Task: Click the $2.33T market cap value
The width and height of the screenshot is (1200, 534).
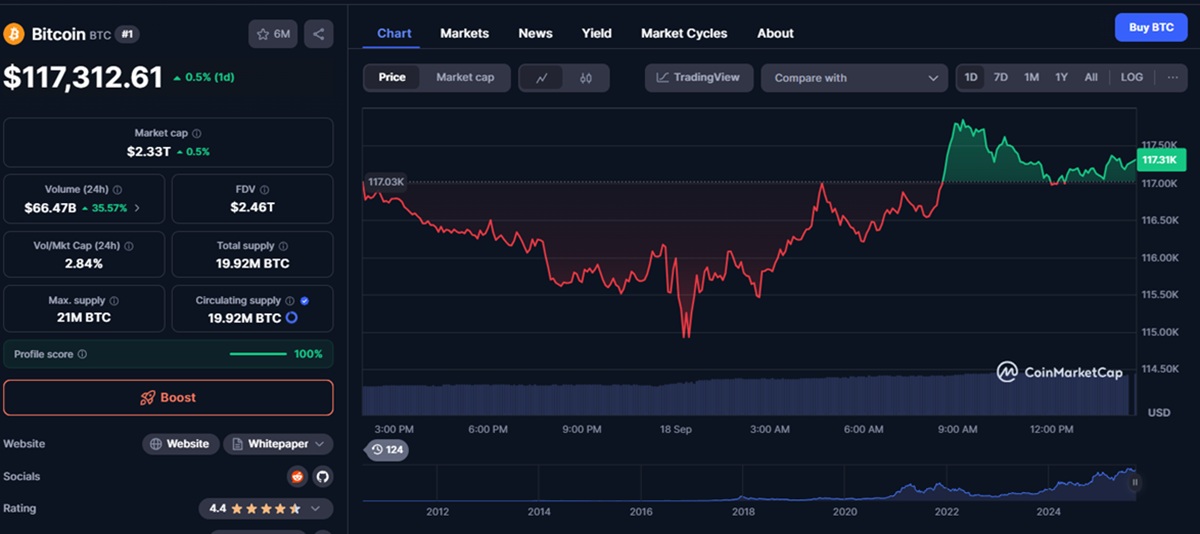Action: 148,151
